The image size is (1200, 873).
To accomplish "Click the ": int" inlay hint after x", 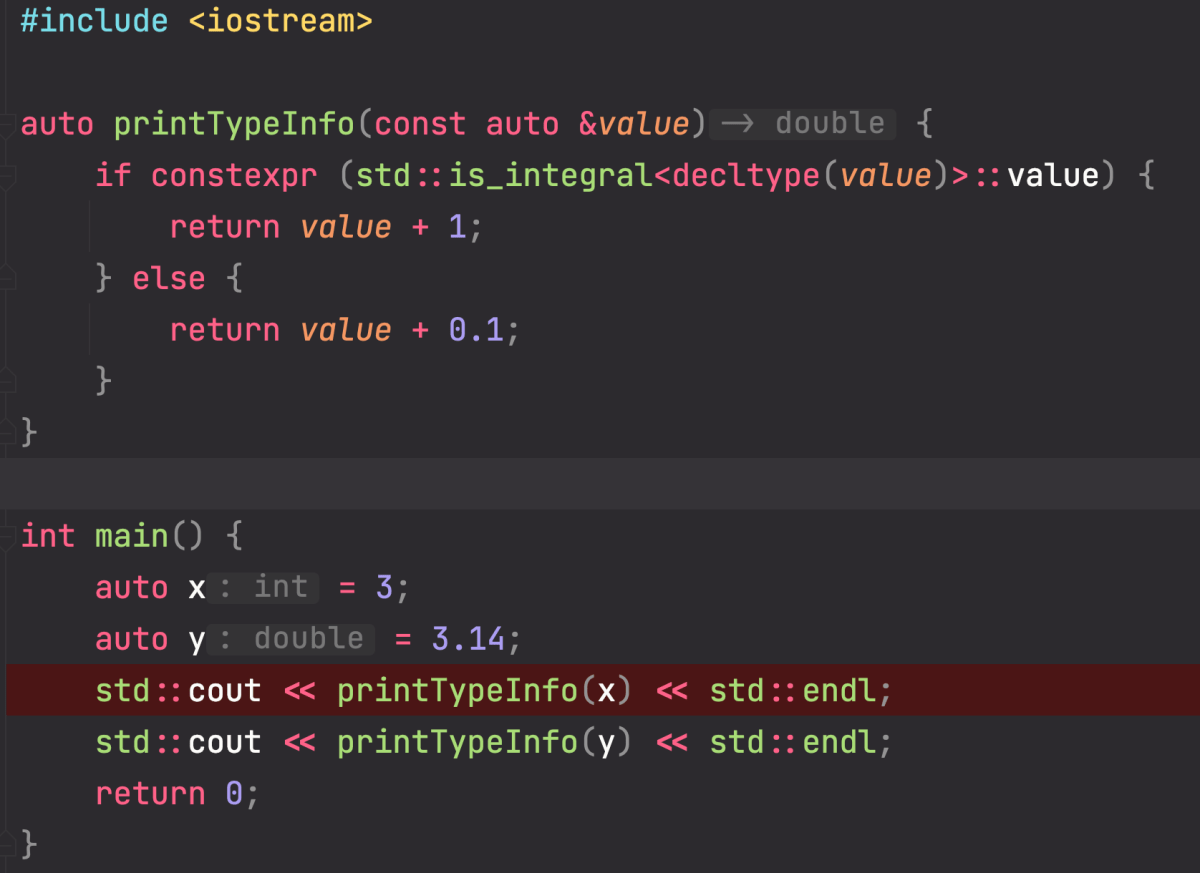I will point(264,587).
